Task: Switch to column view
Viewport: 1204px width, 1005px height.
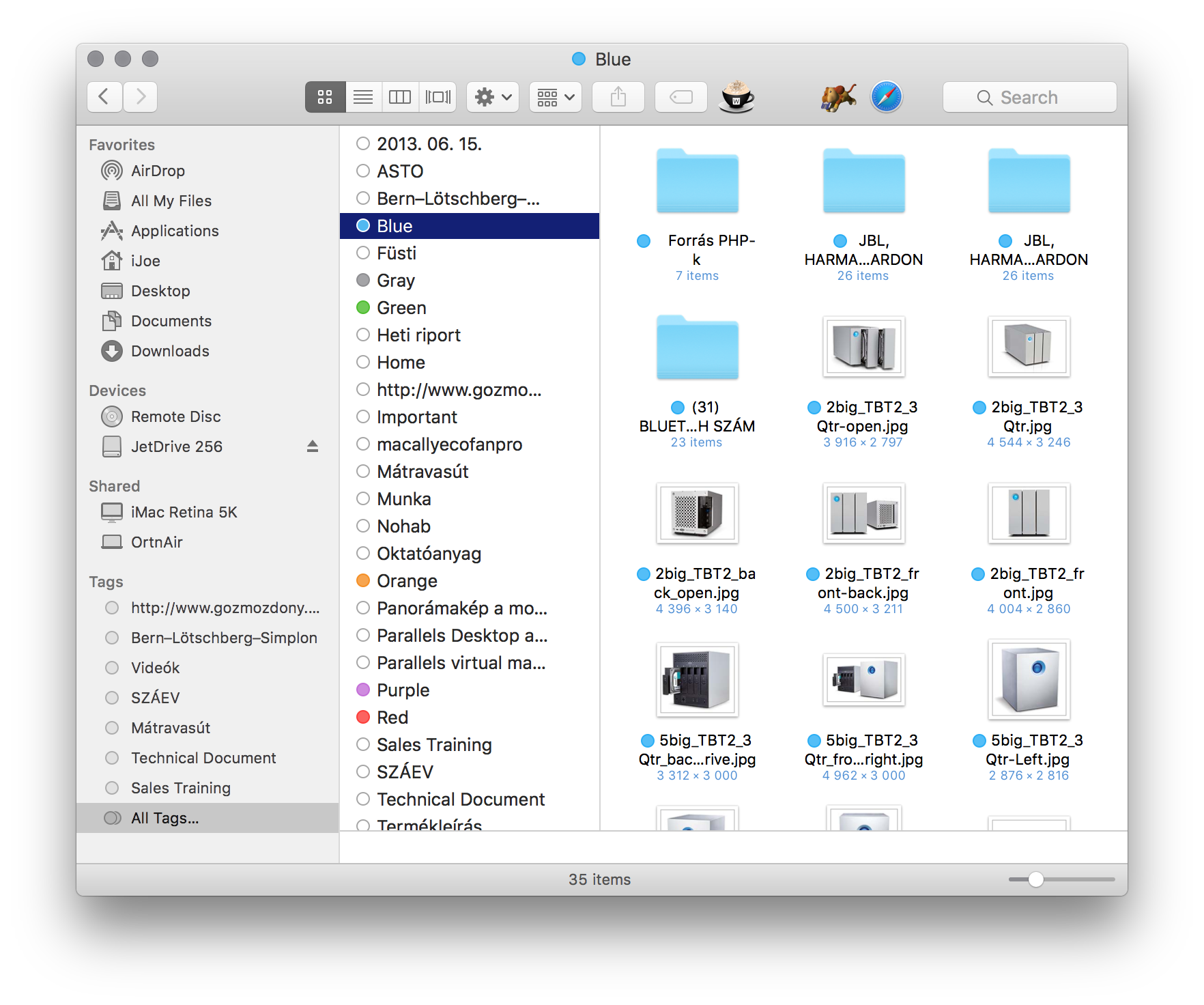Action: coord(400,97)
